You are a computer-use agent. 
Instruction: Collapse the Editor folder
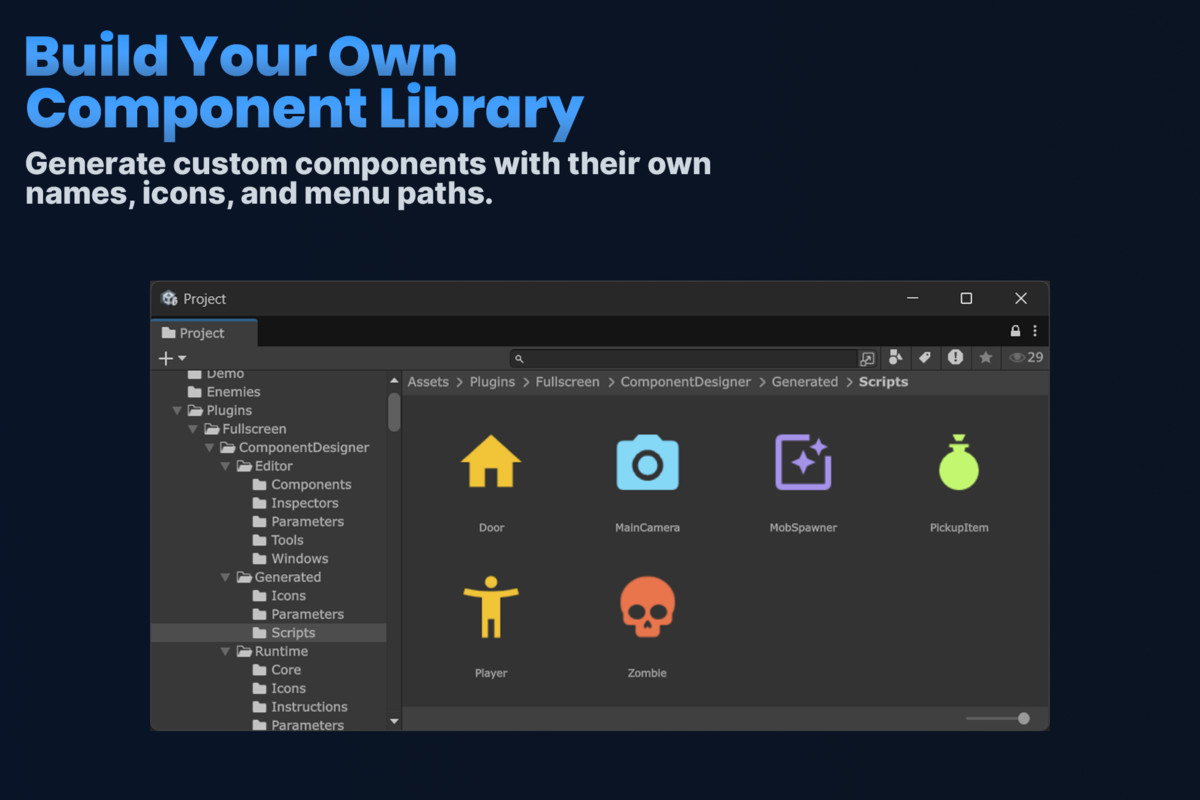coord(225,466)
